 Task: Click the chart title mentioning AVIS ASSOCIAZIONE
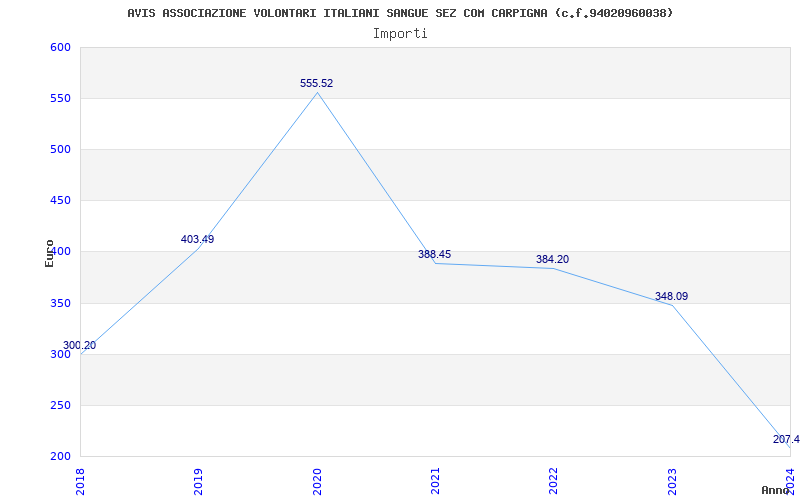point(400,13)
